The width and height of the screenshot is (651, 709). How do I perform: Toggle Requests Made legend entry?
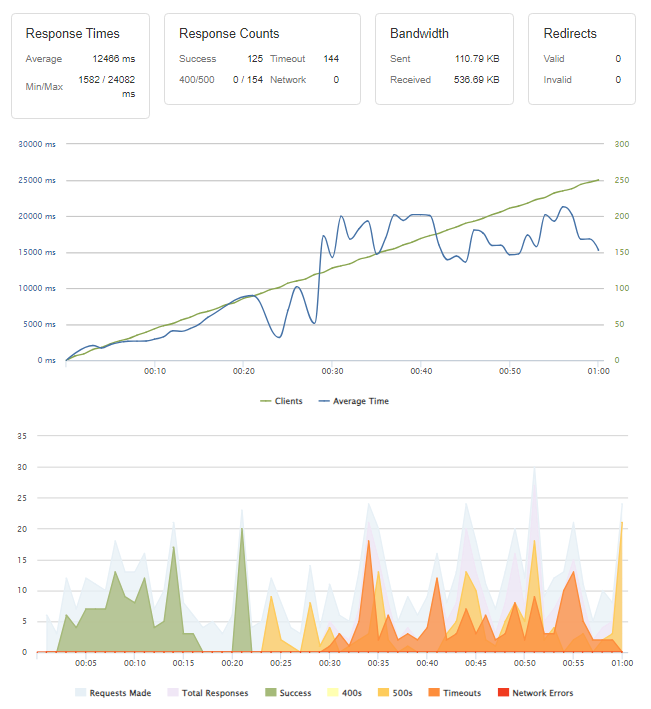[112, 692]
